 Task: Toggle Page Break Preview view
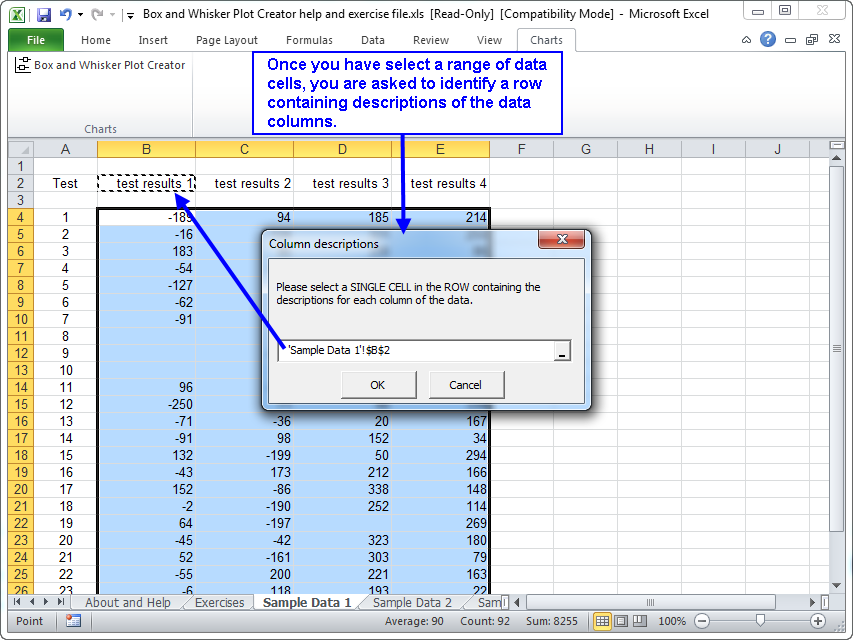[x=640, y=621]
